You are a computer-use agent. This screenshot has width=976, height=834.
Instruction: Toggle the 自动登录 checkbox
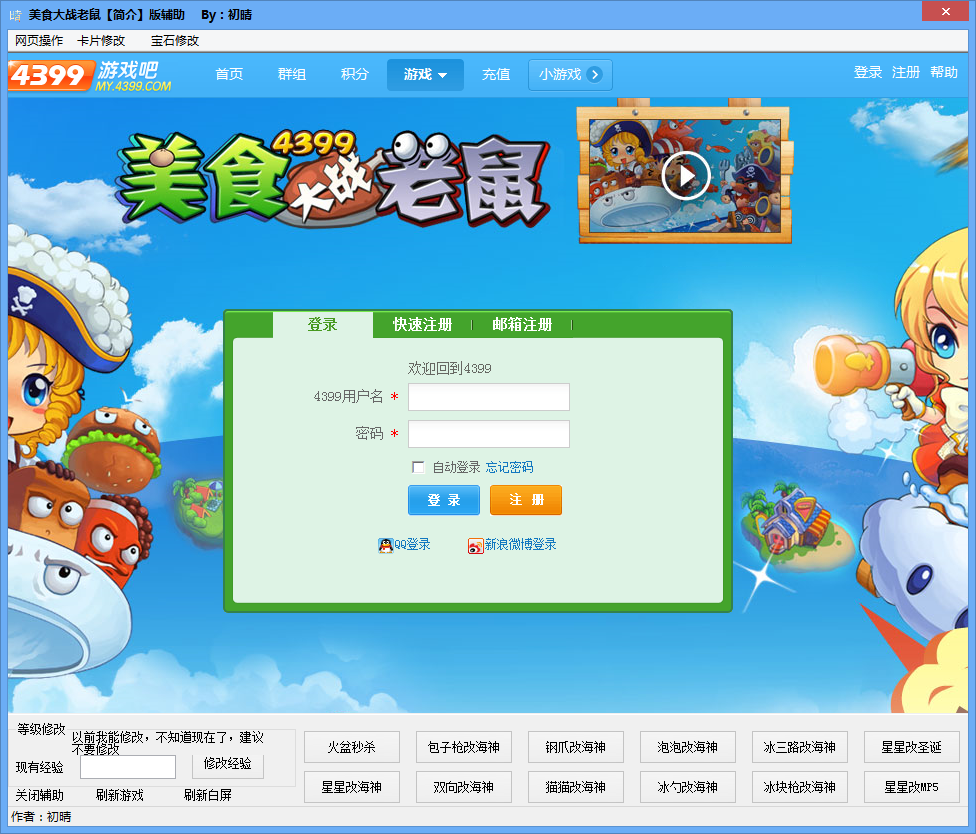[418, 467]
